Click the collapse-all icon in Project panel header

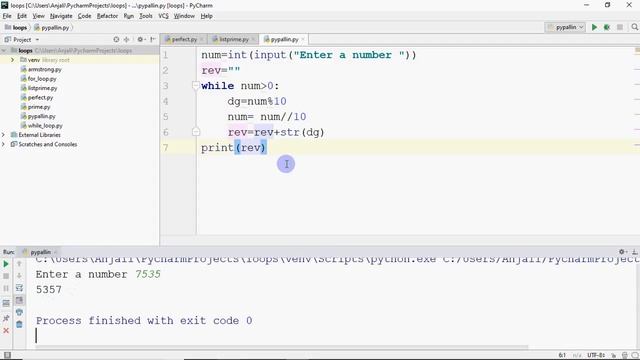[127, 40]
